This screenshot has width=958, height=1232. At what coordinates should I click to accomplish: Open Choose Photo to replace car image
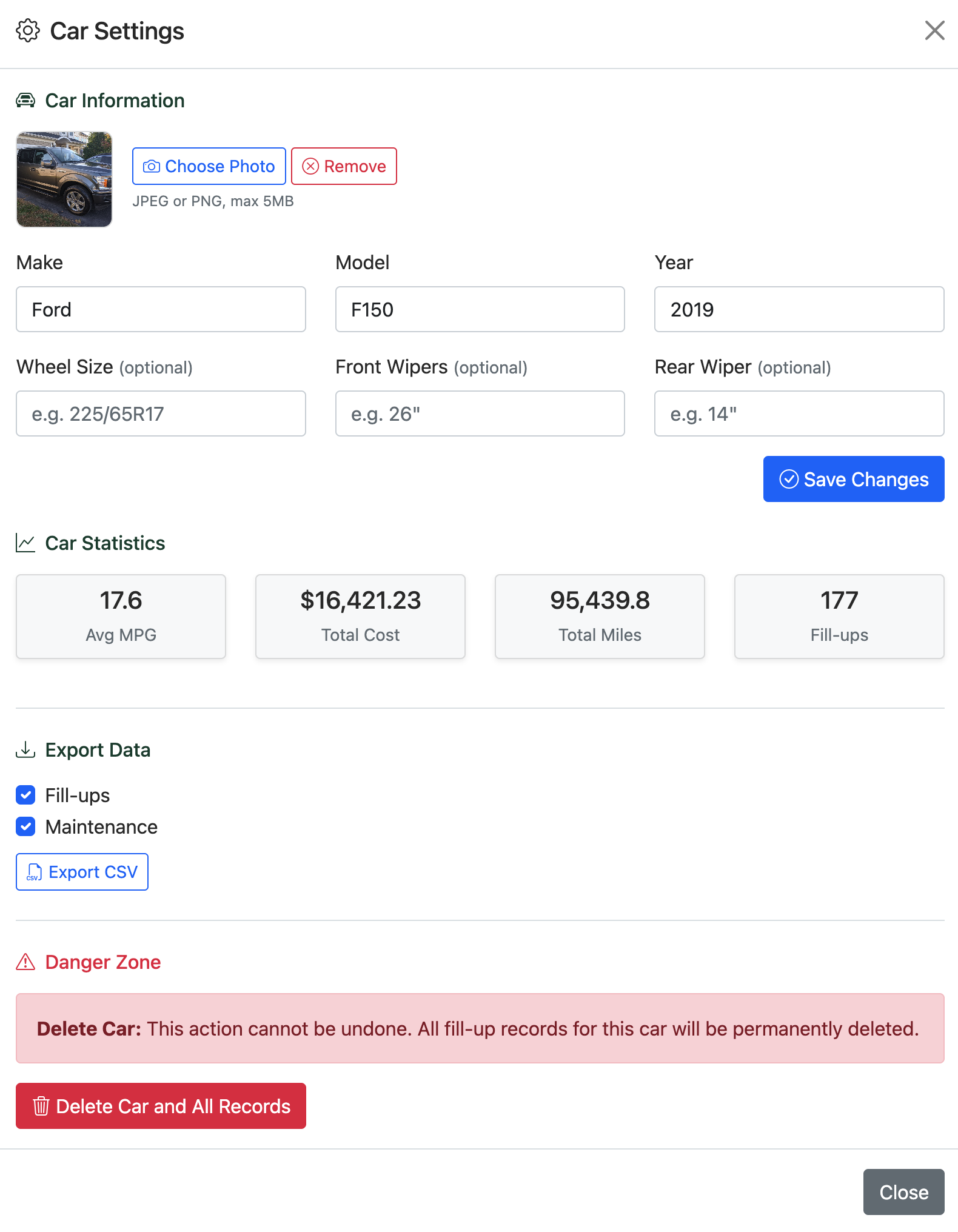(x=209, y=166)
